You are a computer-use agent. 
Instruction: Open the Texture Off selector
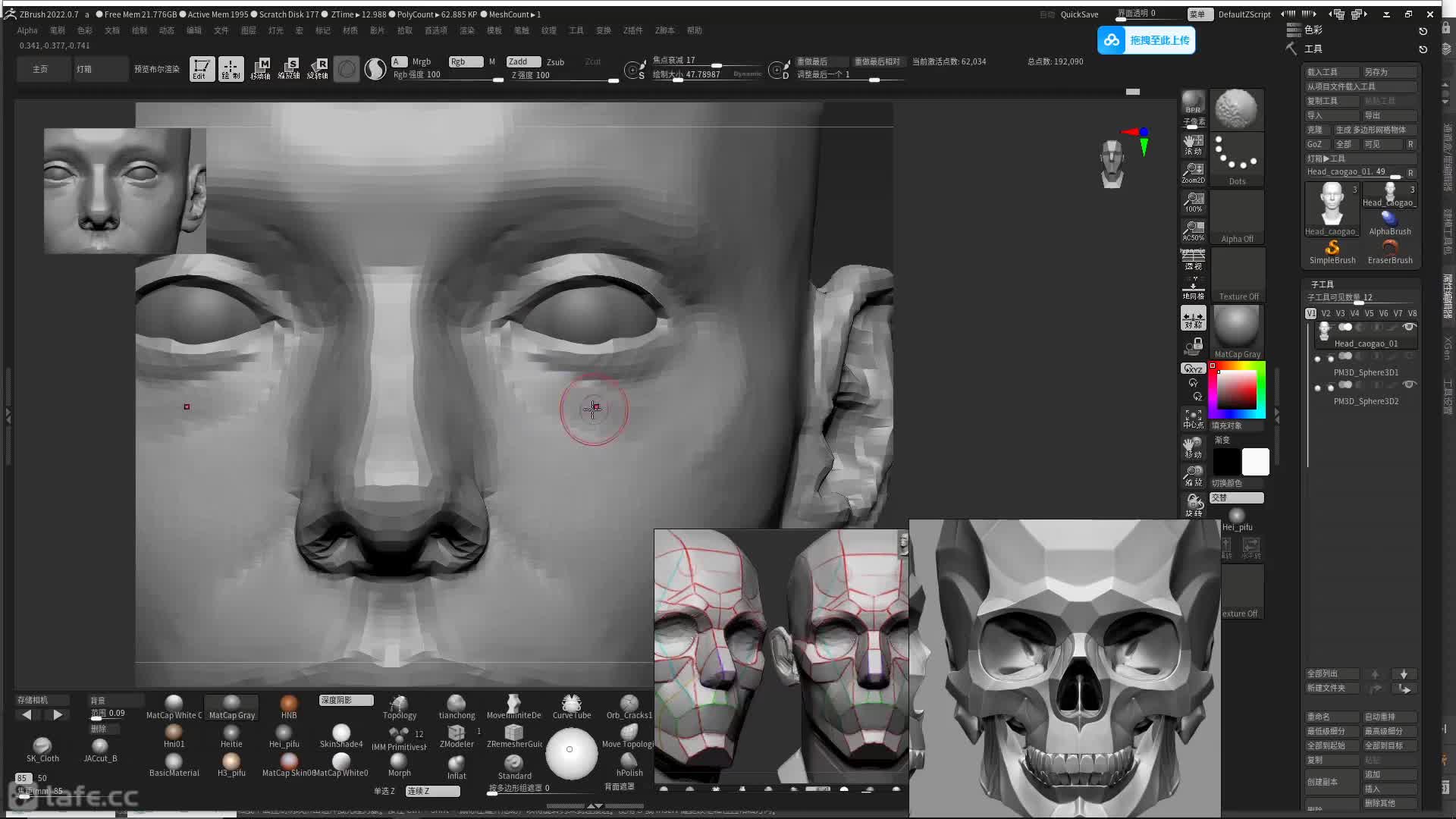1236,275
